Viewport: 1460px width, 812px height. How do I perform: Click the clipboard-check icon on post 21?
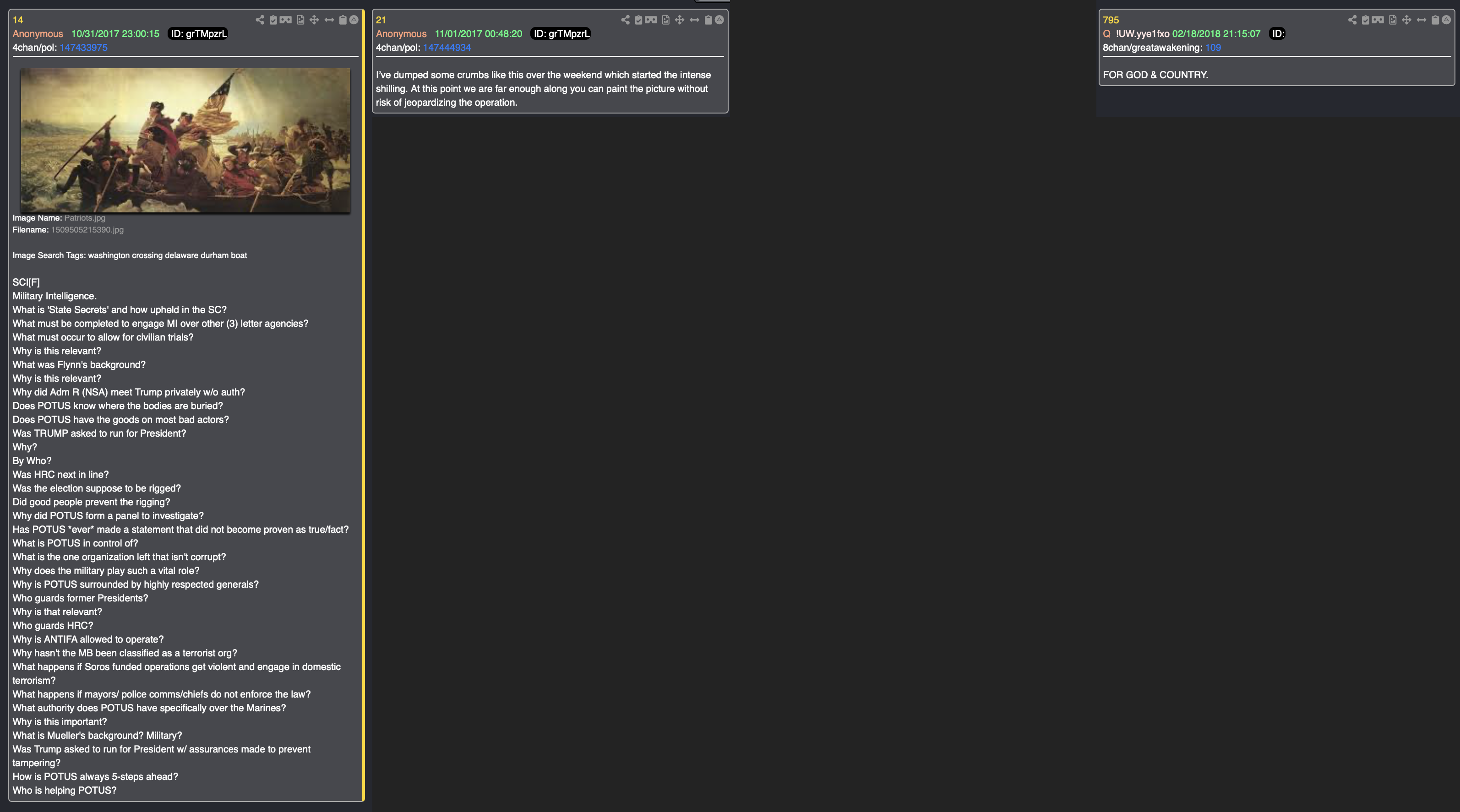(x=639, y=20)
